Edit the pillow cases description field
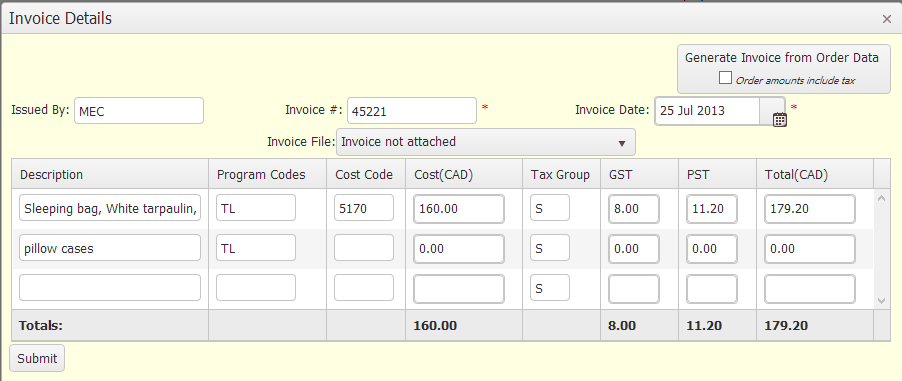 pyautogui.click(x=110, y=248)
